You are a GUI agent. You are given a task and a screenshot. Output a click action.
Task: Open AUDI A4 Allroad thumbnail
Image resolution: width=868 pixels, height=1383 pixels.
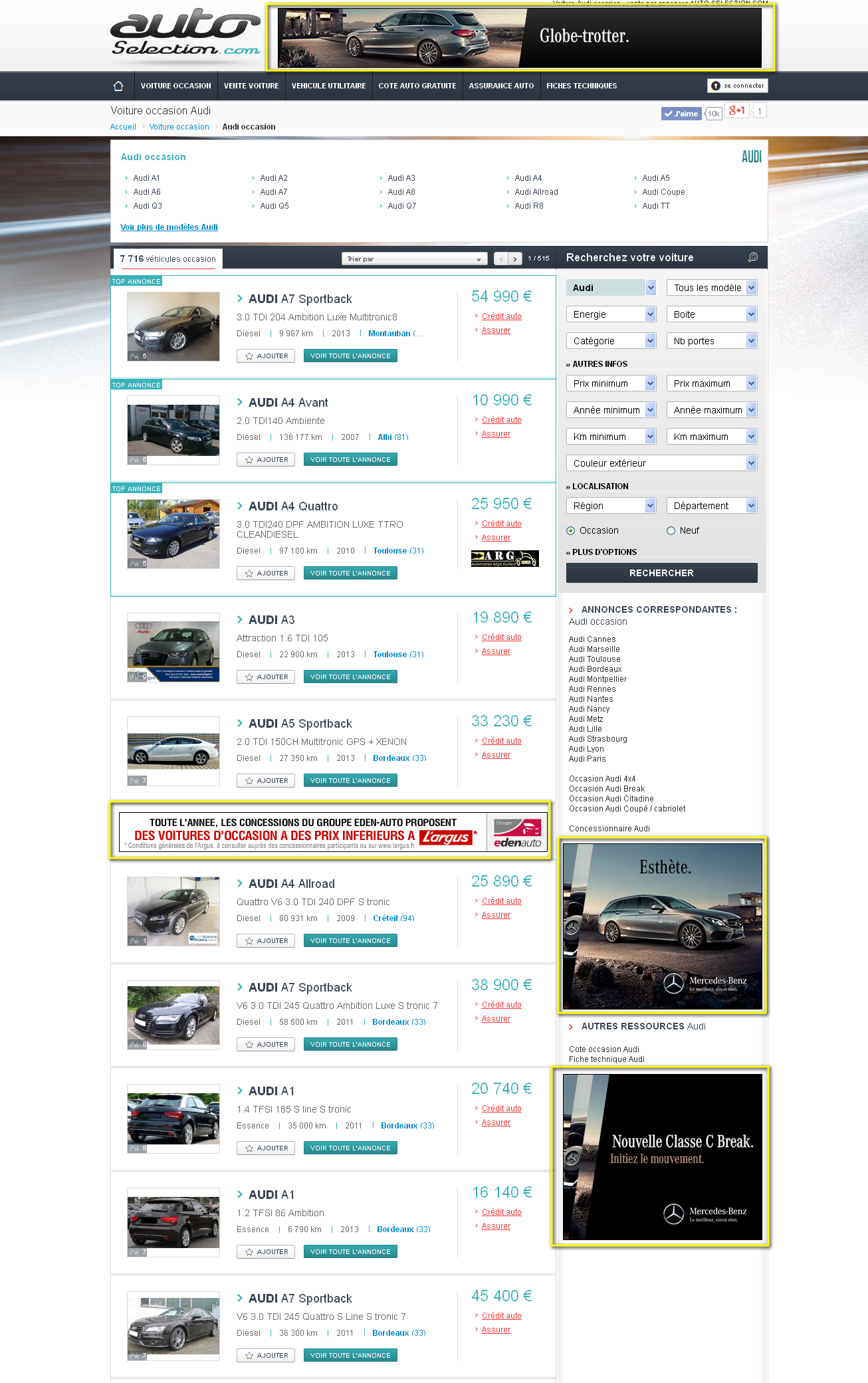tap(173, 911)
